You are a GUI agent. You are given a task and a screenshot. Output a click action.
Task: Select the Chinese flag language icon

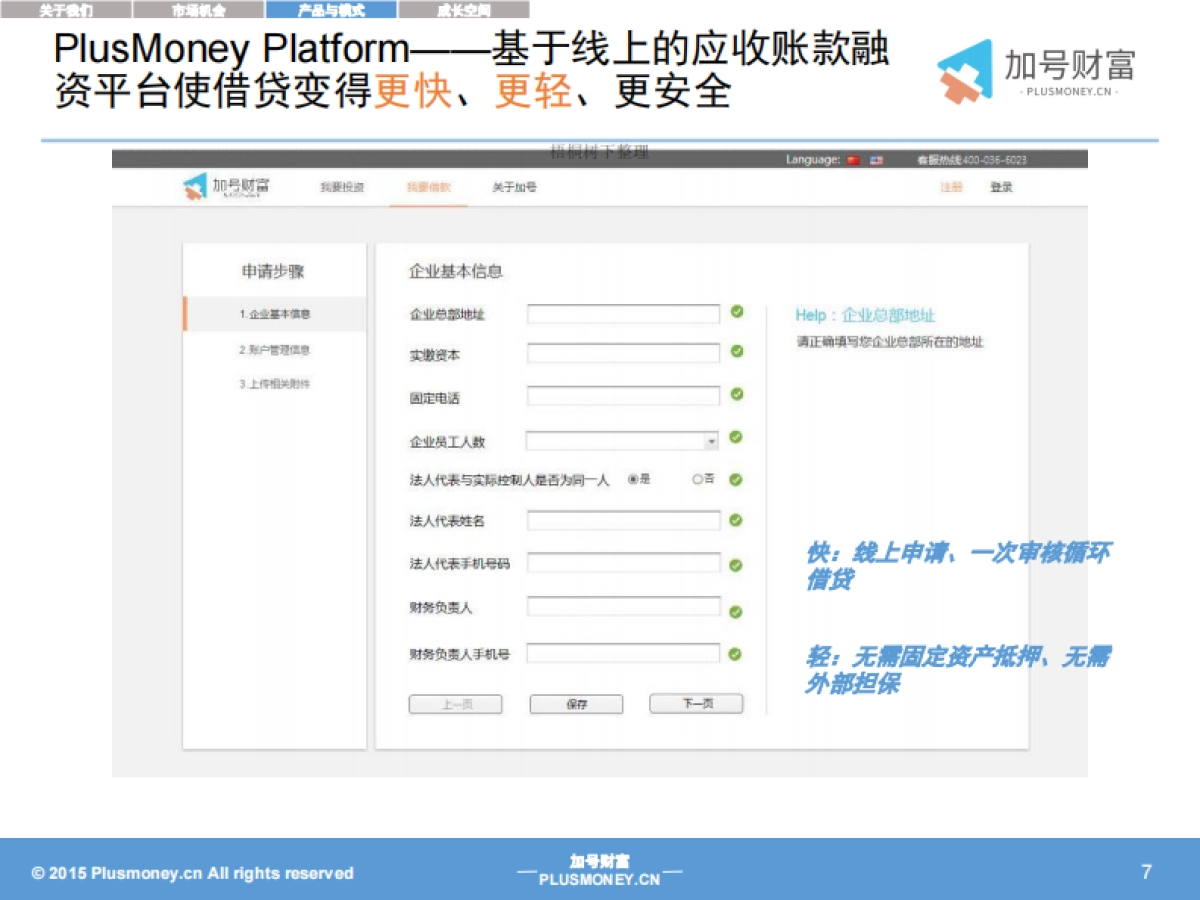(x=852, y=158)
